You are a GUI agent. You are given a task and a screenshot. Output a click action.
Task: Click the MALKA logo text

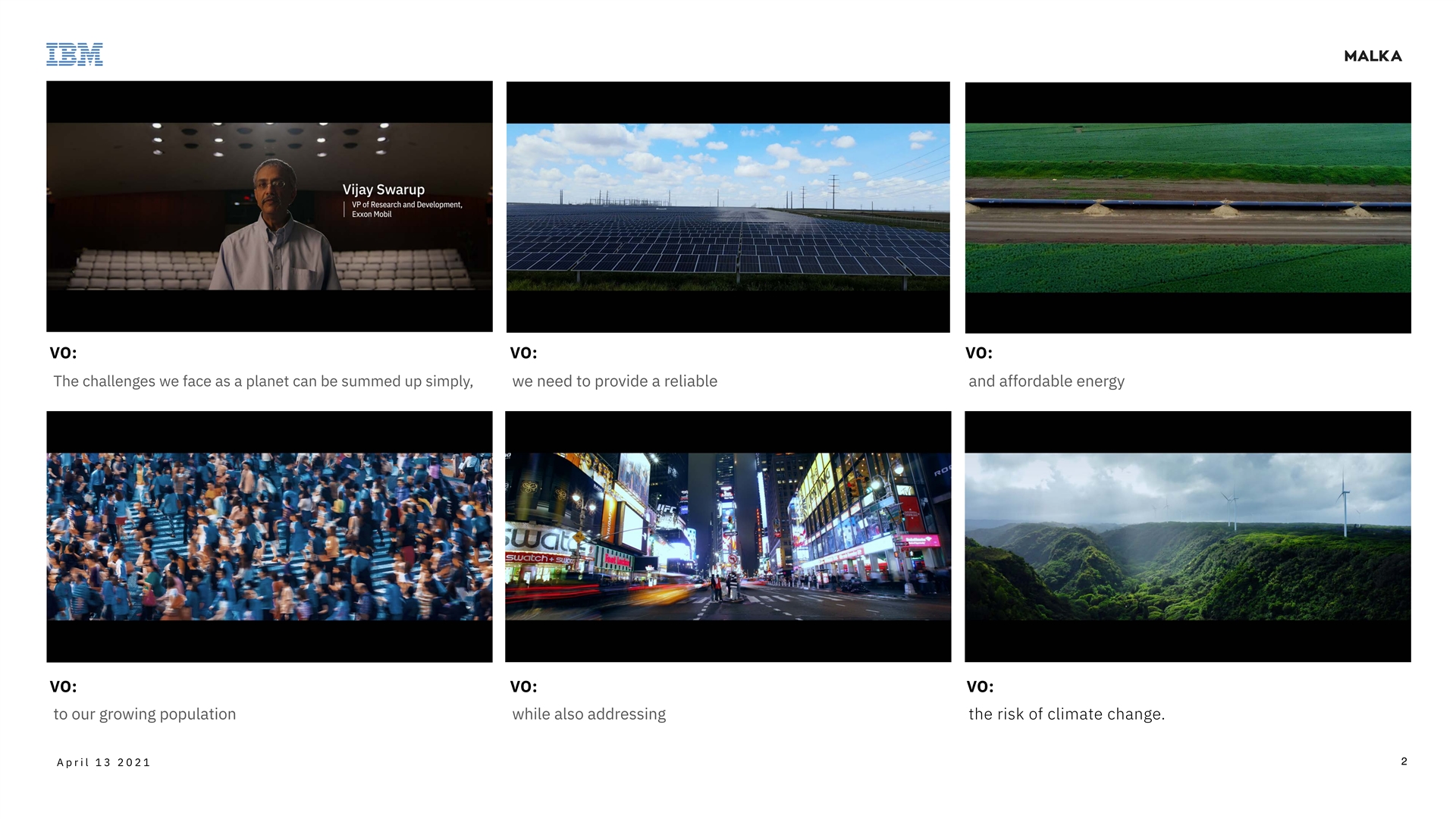click(x=1373, y=56)
